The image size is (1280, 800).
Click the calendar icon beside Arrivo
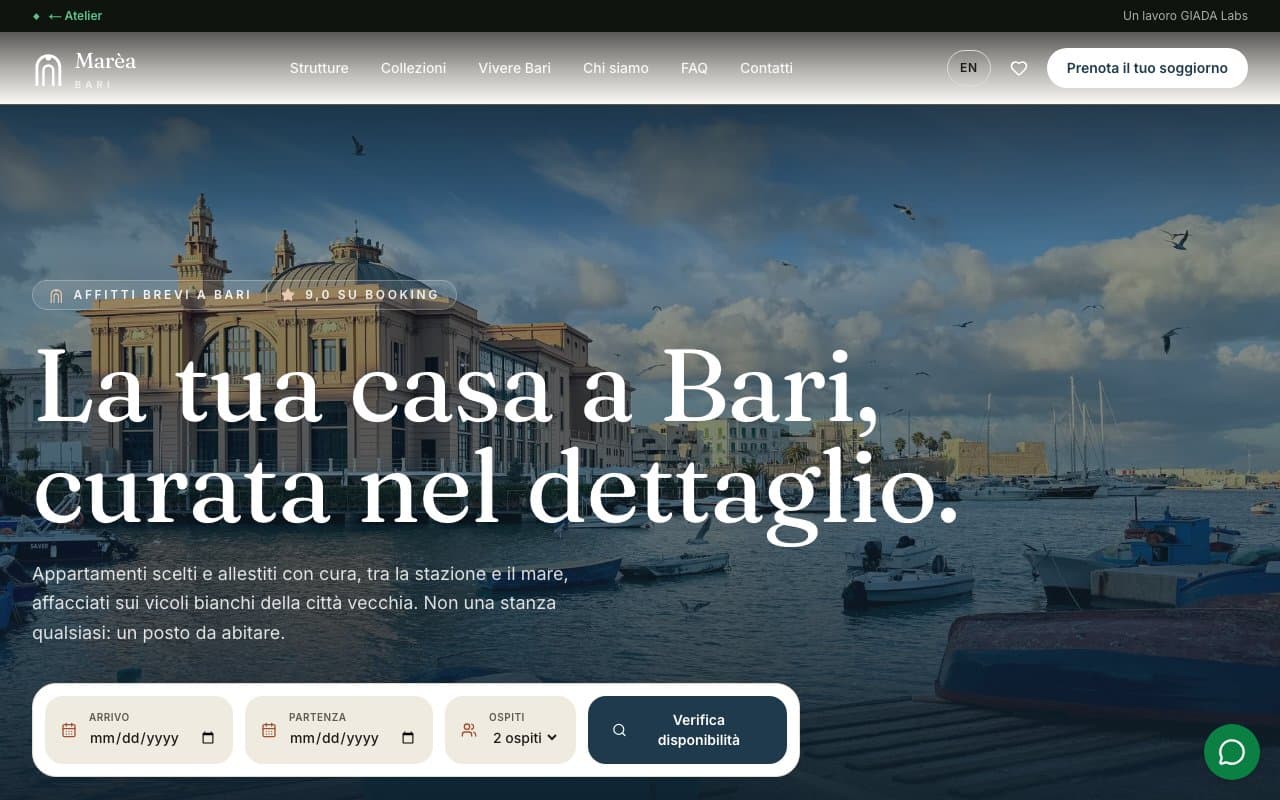point(69,730)
